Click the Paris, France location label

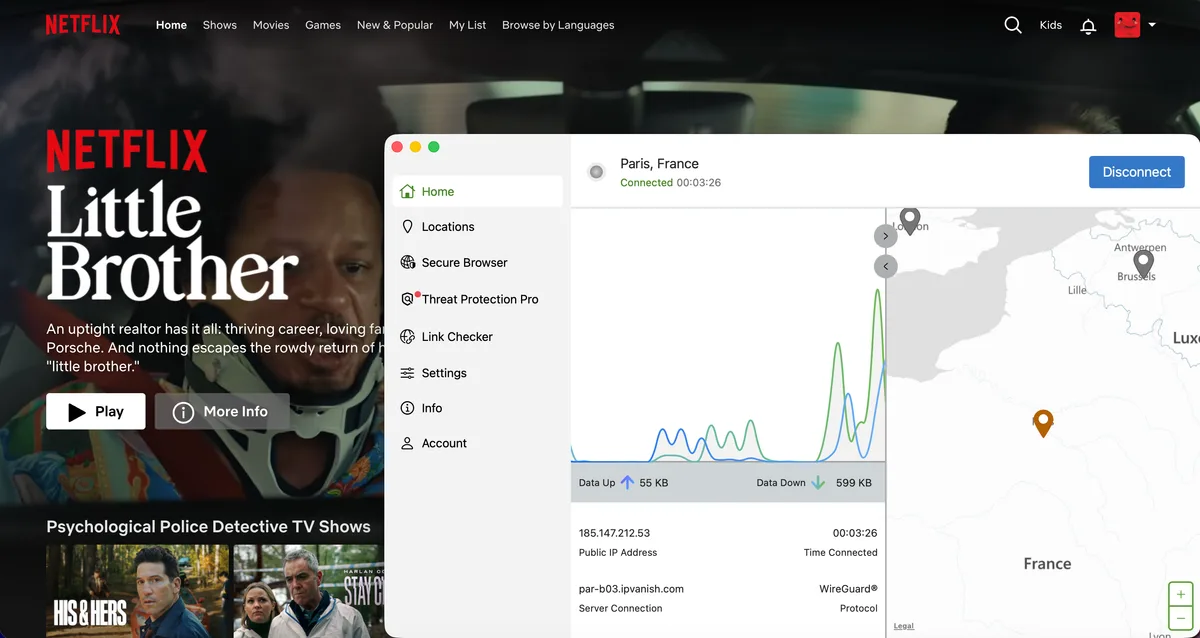click(x=659, y=164)
